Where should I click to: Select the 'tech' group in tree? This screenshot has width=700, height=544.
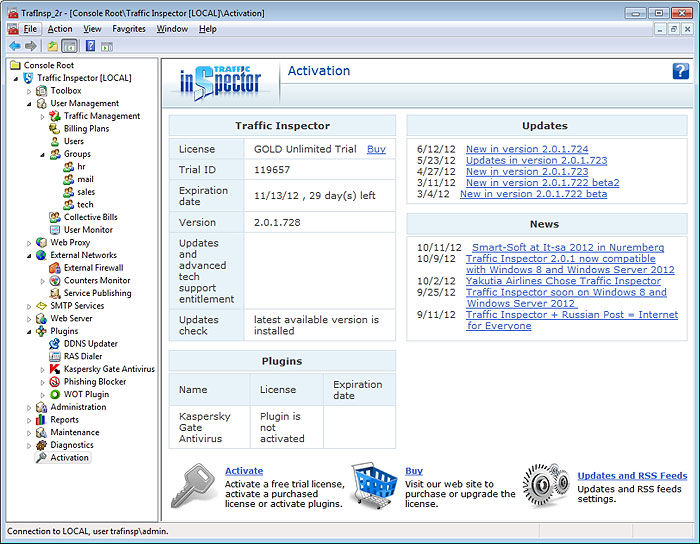[x=85, y=204]
